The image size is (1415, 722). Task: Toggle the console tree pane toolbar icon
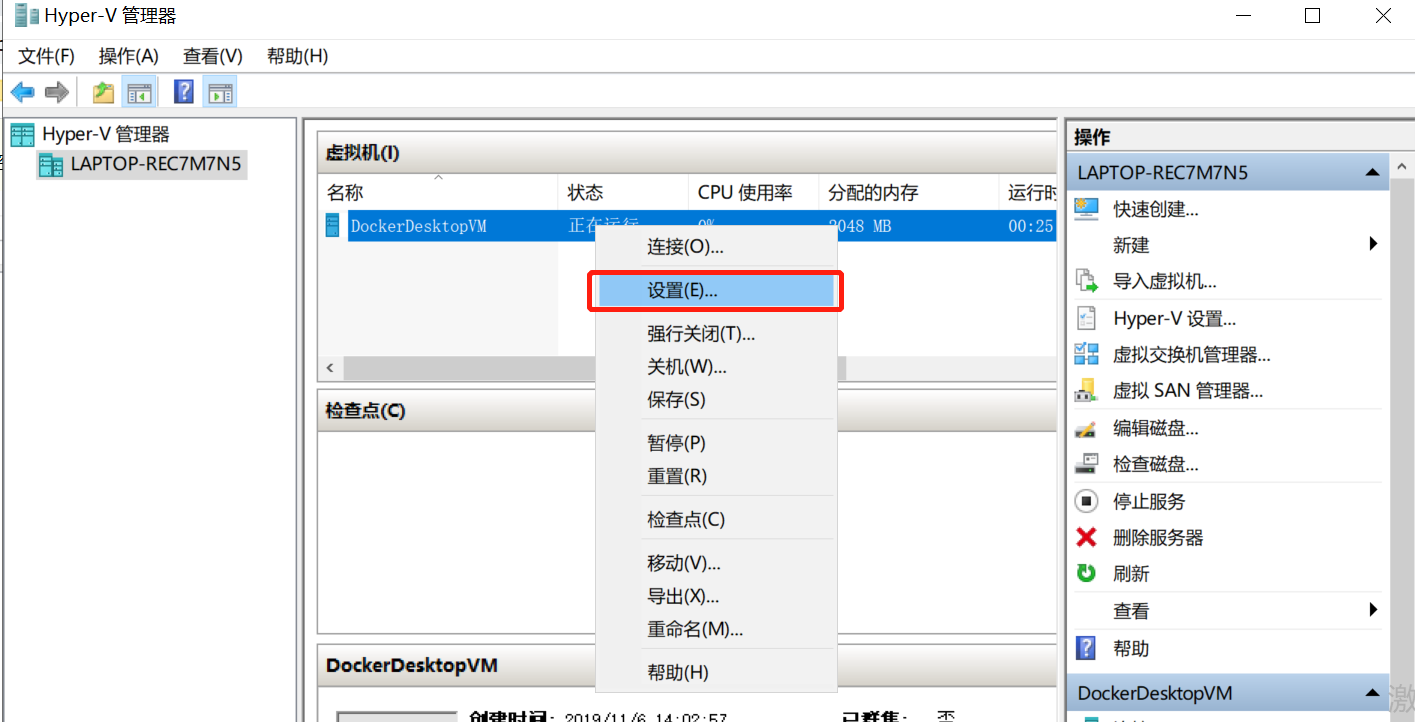(x=139, y=93)
